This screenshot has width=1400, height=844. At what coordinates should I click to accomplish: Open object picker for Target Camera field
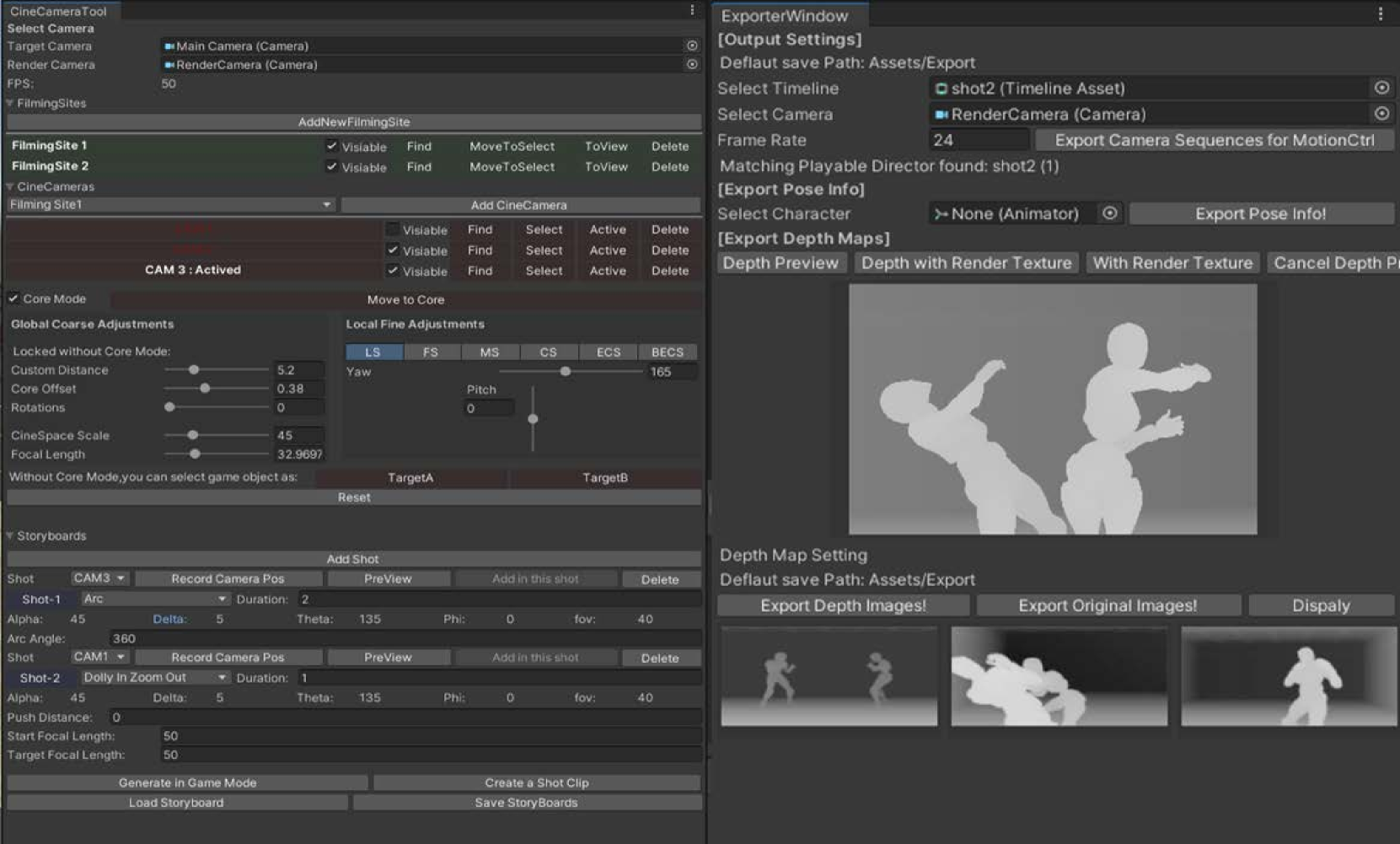[692, 46]
